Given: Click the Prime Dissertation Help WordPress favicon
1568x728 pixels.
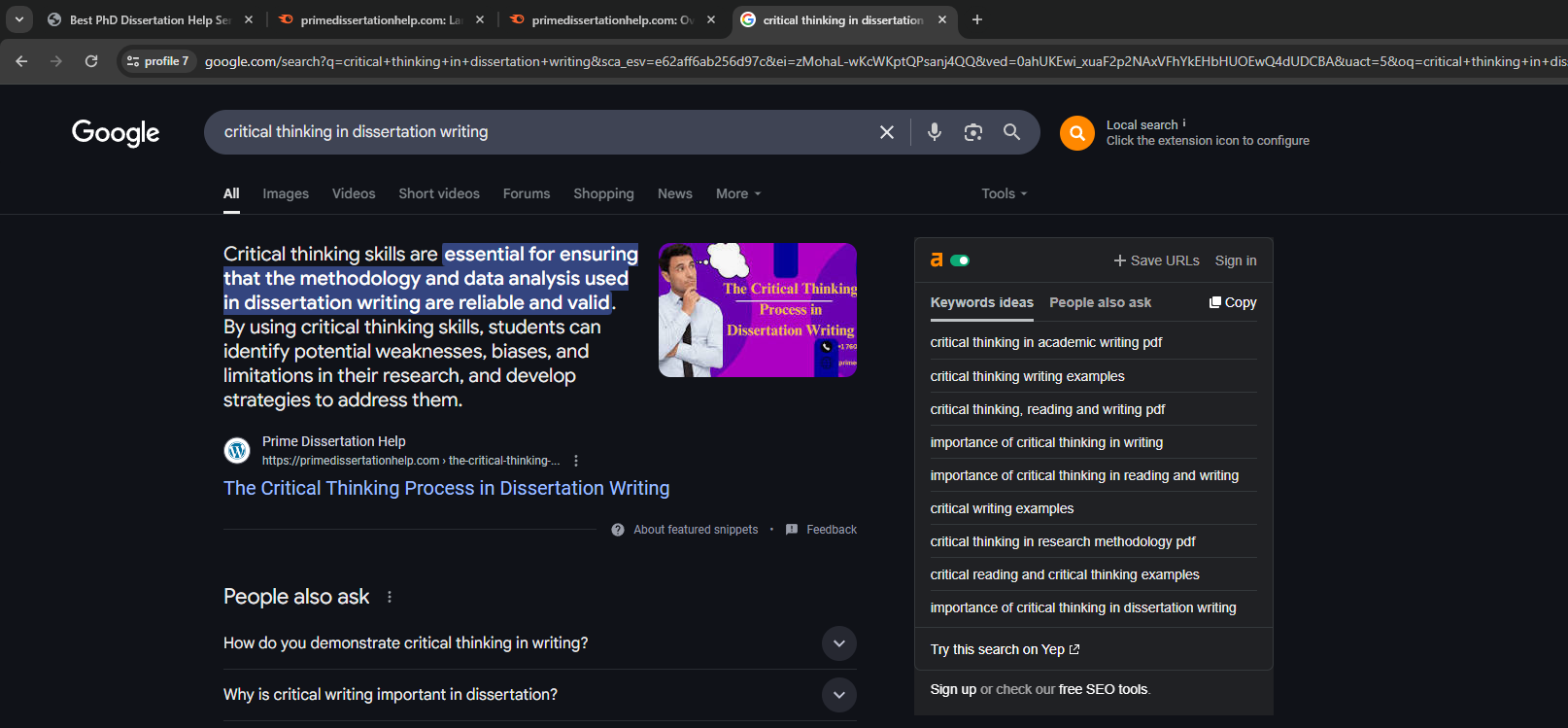Looking at the screenshot, I should pos(237,450).
